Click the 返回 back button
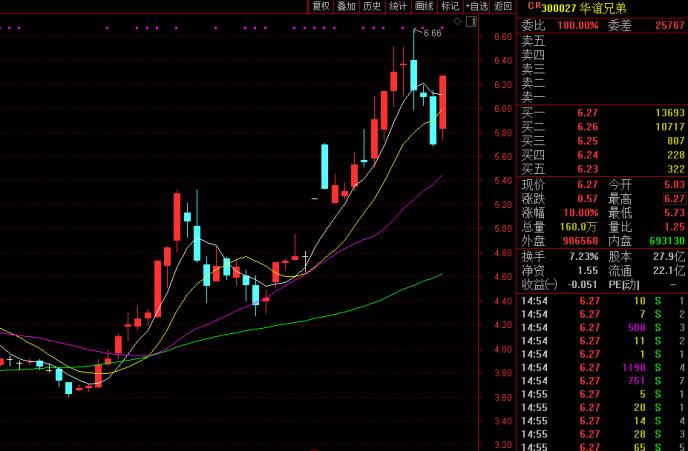This screenshot has width=688, height=451. (502, 6)
